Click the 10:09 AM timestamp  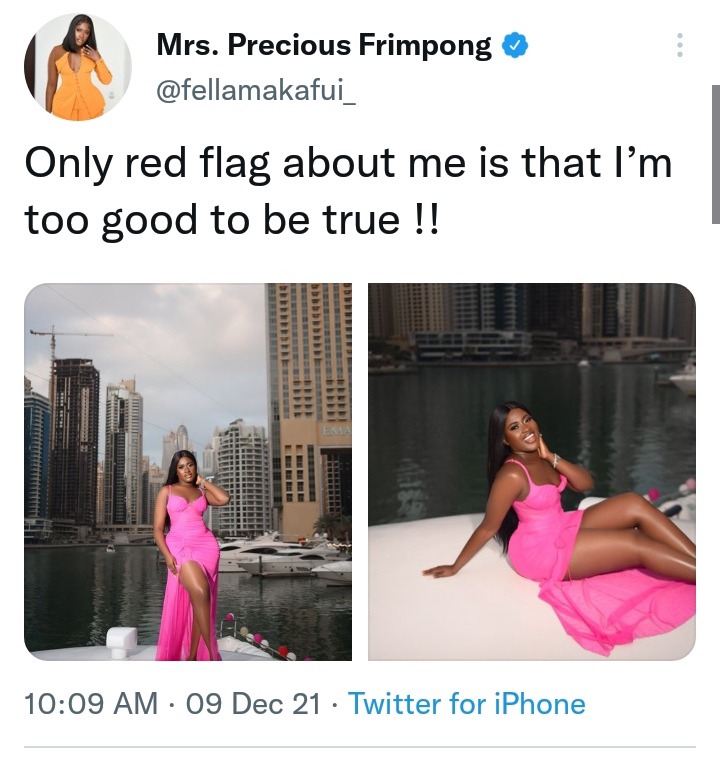click(91, 703)
